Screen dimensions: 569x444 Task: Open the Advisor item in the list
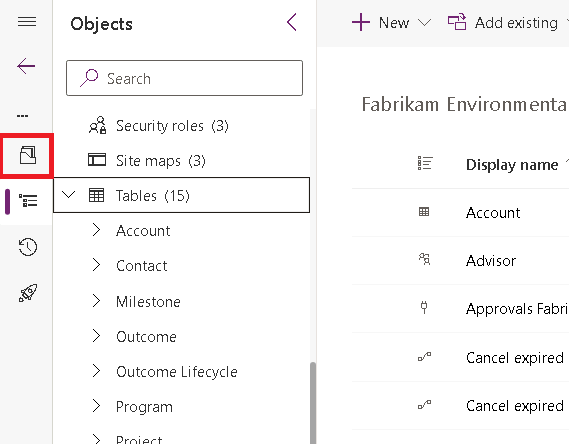coord(491,261)
